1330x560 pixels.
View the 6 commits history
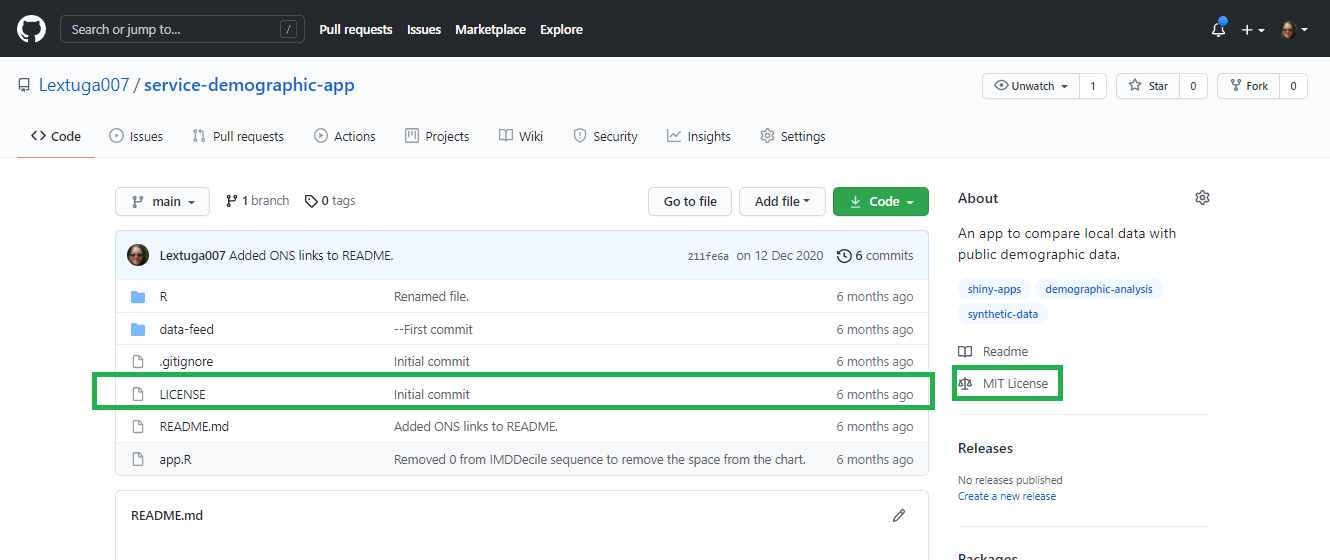pyautogui.click(x=875, y=256)
